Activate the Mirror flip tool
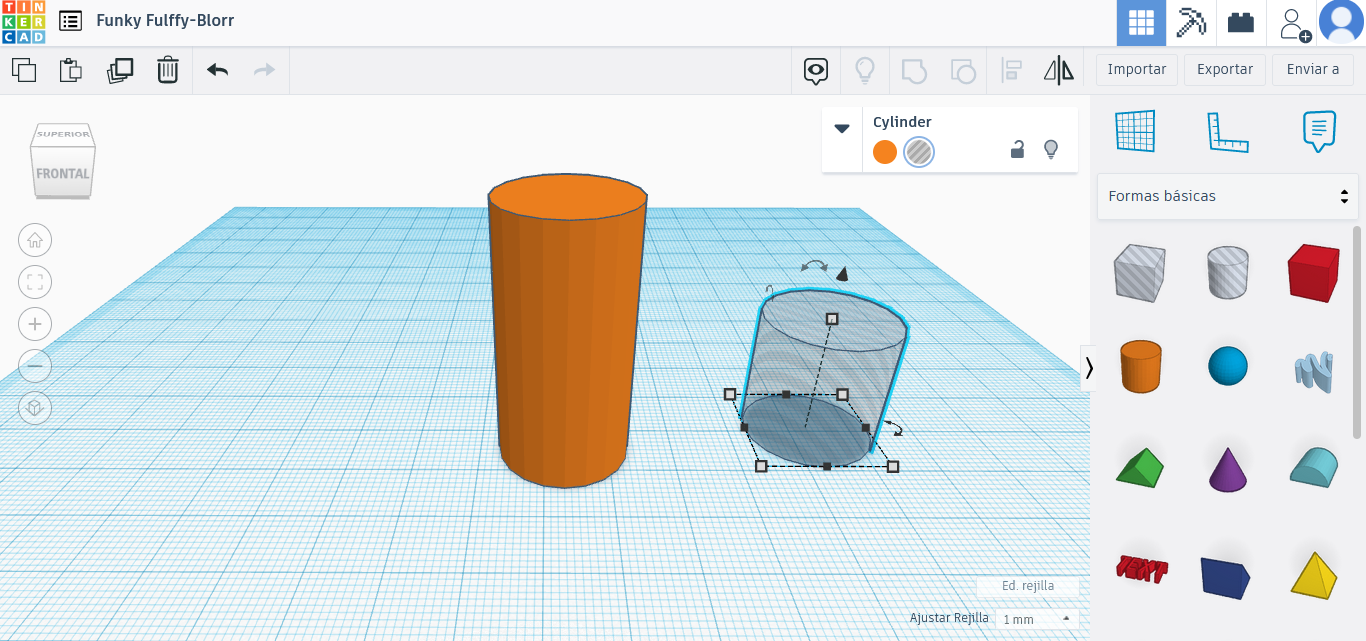1366x641 pixels. pyautogui.click(x=1058, y=70)
